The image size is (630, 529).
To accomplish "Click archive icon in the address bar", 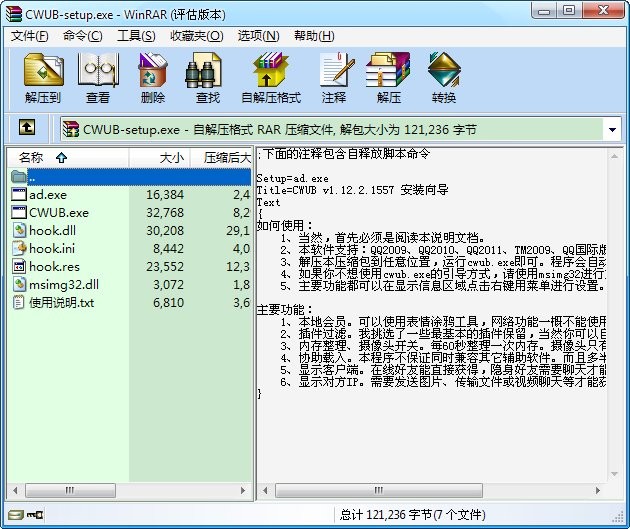I will click(x=71, y=129).
